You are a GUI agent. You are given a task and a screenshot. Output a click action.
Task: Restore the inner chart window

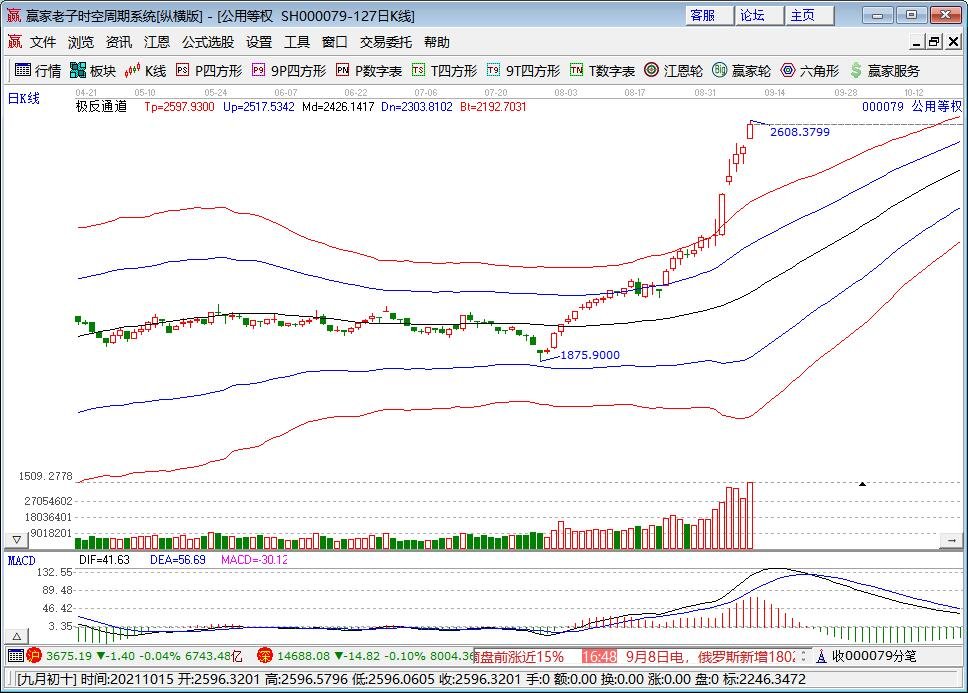click(x=935, y=42)
